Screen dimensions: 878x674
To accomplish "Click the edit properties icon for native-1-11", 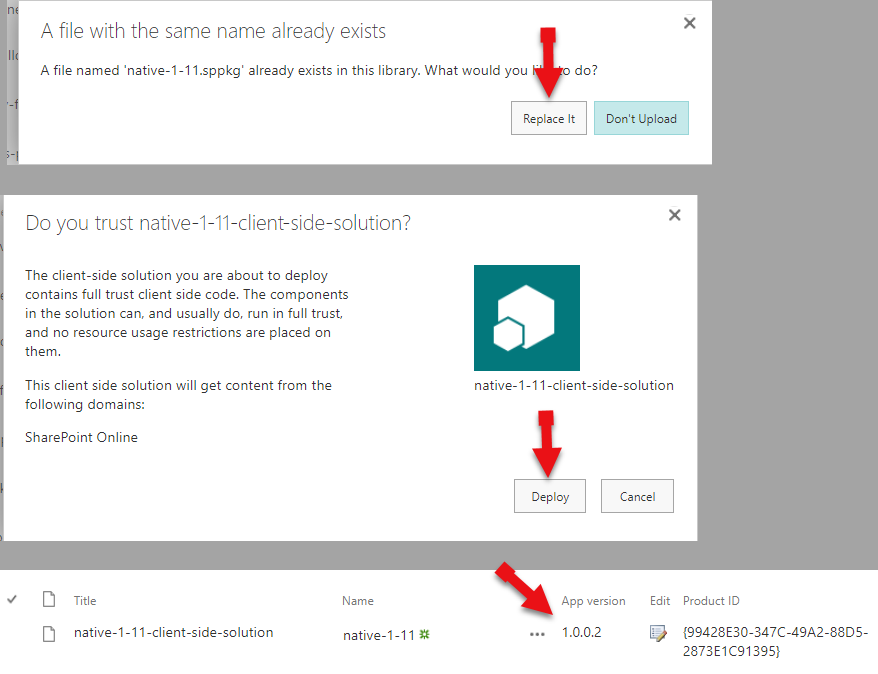I will pyautogui.click(x=658, y=634).
